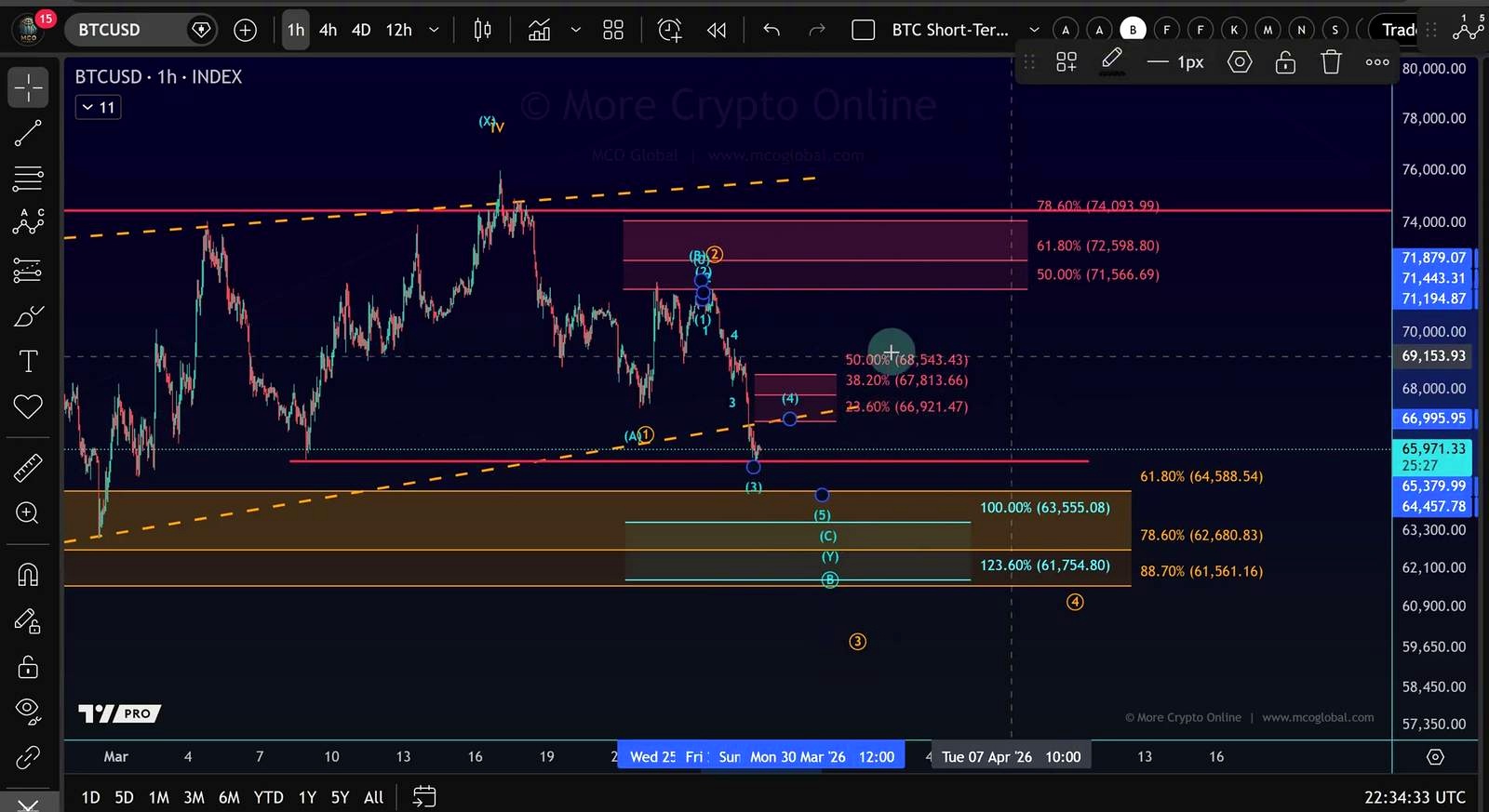The image size is (1489, 812).
Task: Set the 5D date range
Action: (124, 797)
